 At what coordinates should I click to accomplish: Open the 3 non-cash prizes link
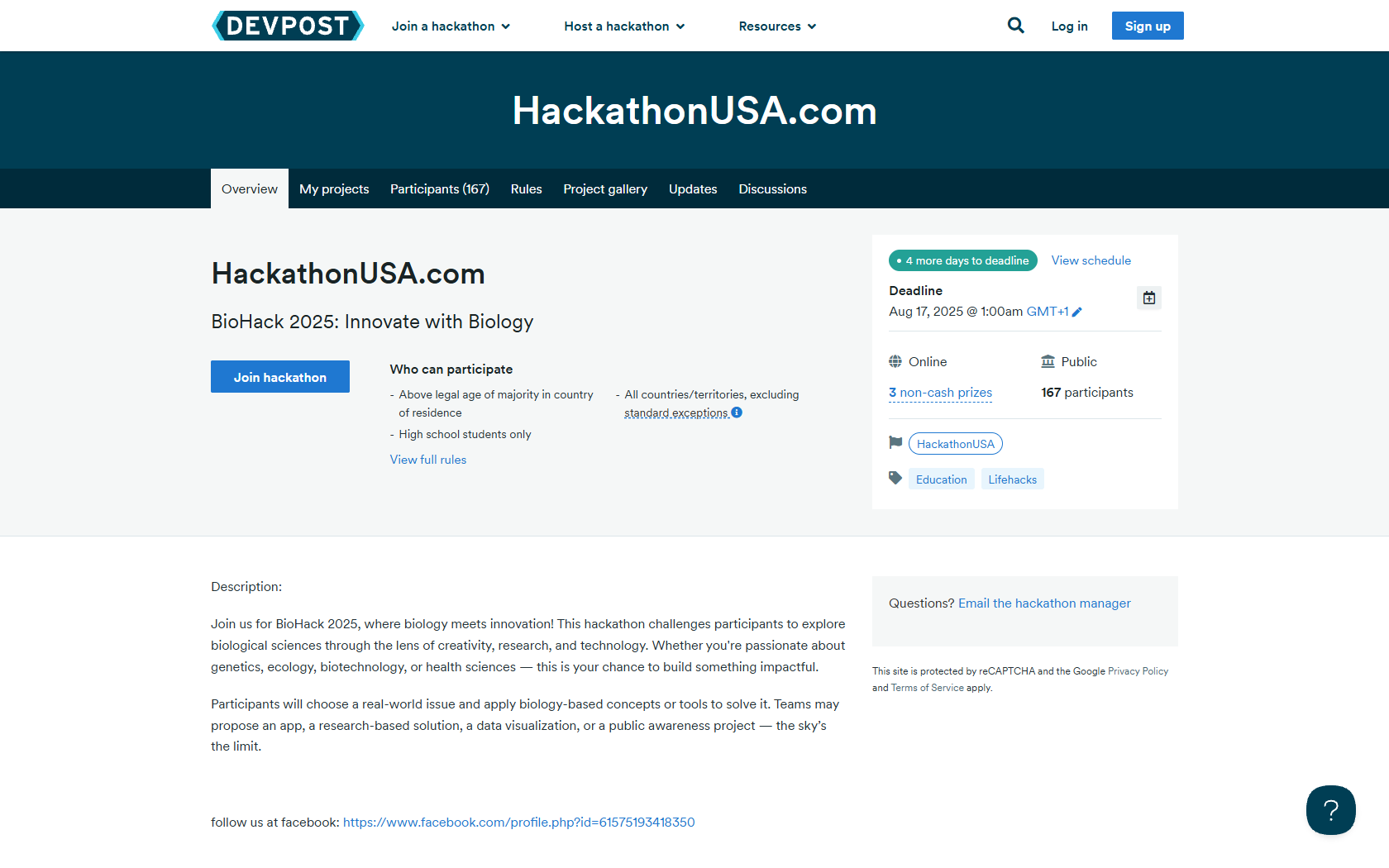tap(940, 393)
